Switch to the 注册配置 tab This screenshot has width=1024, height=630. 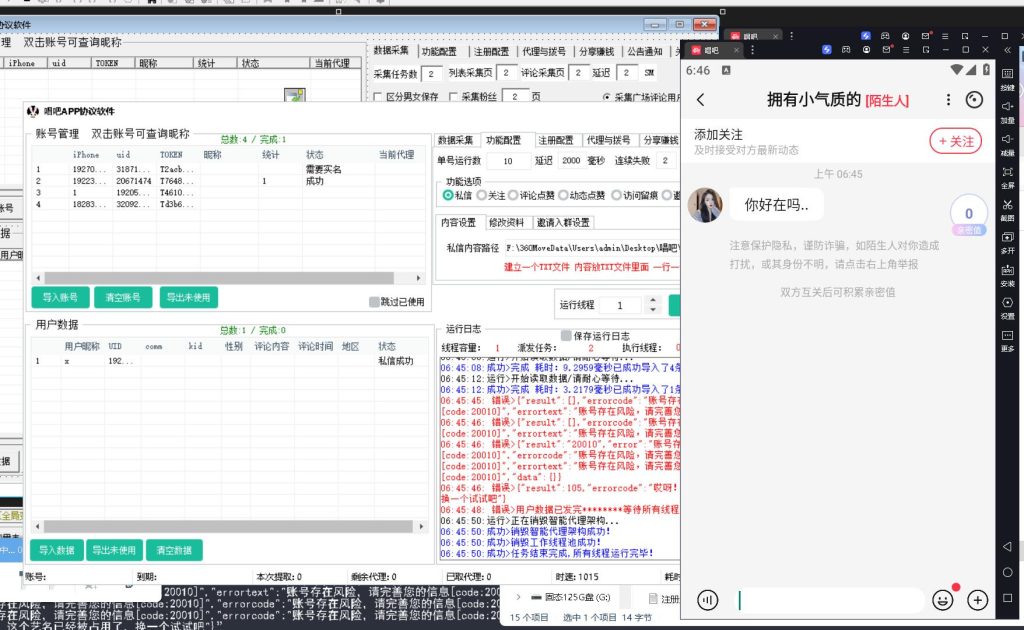point(558,141)
